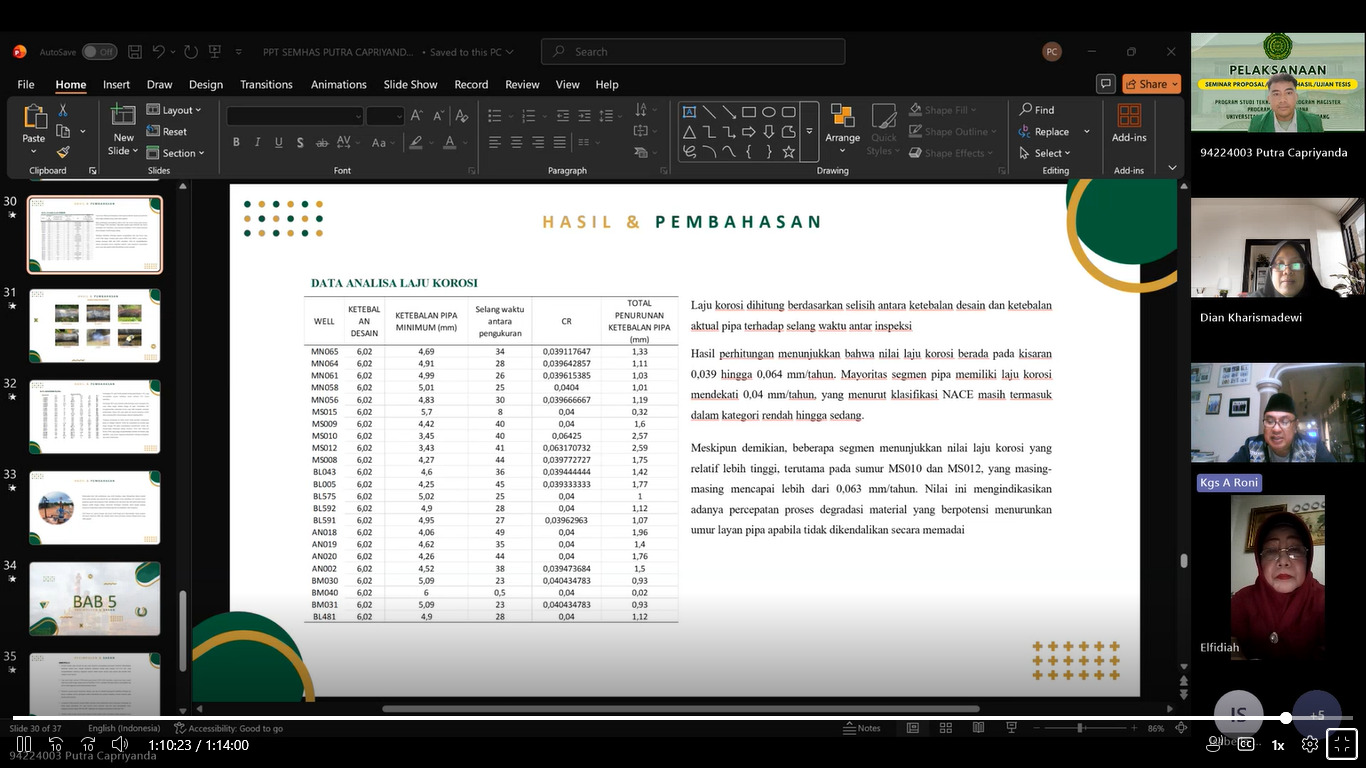
Task: Open the video player settings gear
Action: click(1310, 744)
